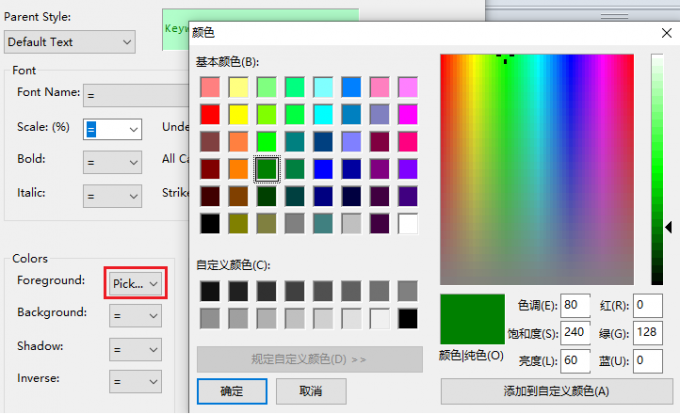Image resolution: width=680 pixels, height=414 pixels.
Task: Select the cyan basic color swatch
Action: coord(323,114)
